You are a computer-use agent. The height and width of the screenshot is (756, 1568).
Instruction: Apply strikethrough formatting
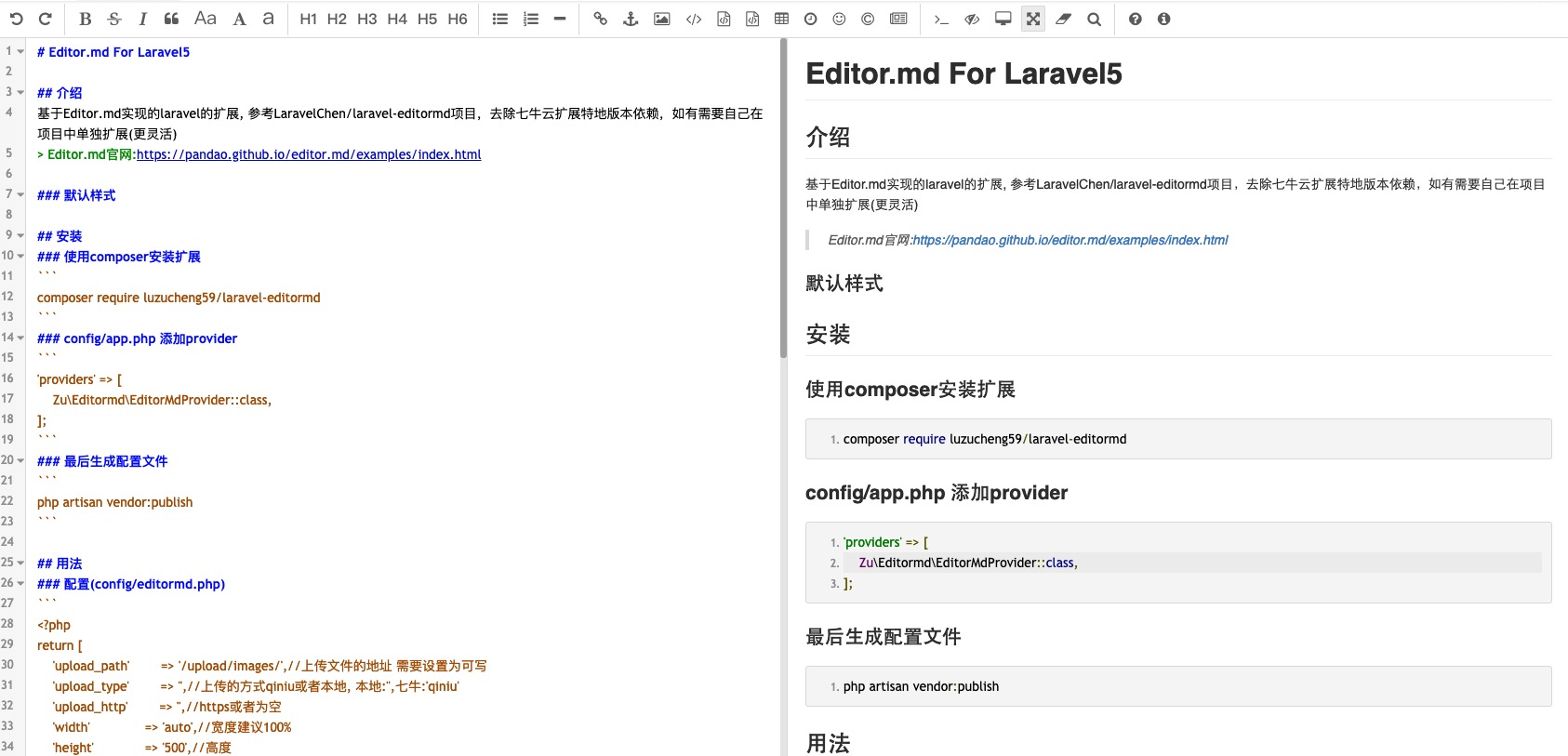pyautogui.click(x=114, y=19)
